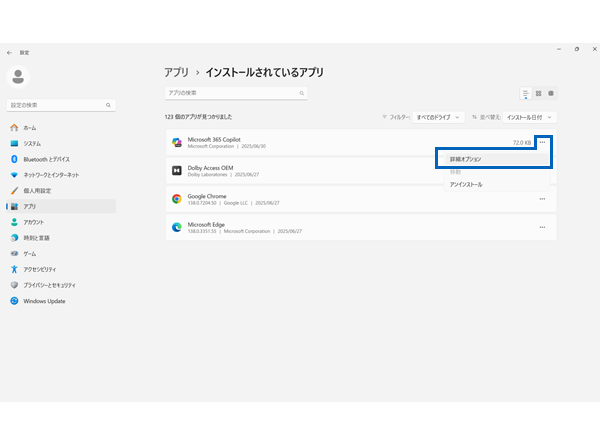Click the Dolby Access OEM app icon

click(x=177, y=171)
